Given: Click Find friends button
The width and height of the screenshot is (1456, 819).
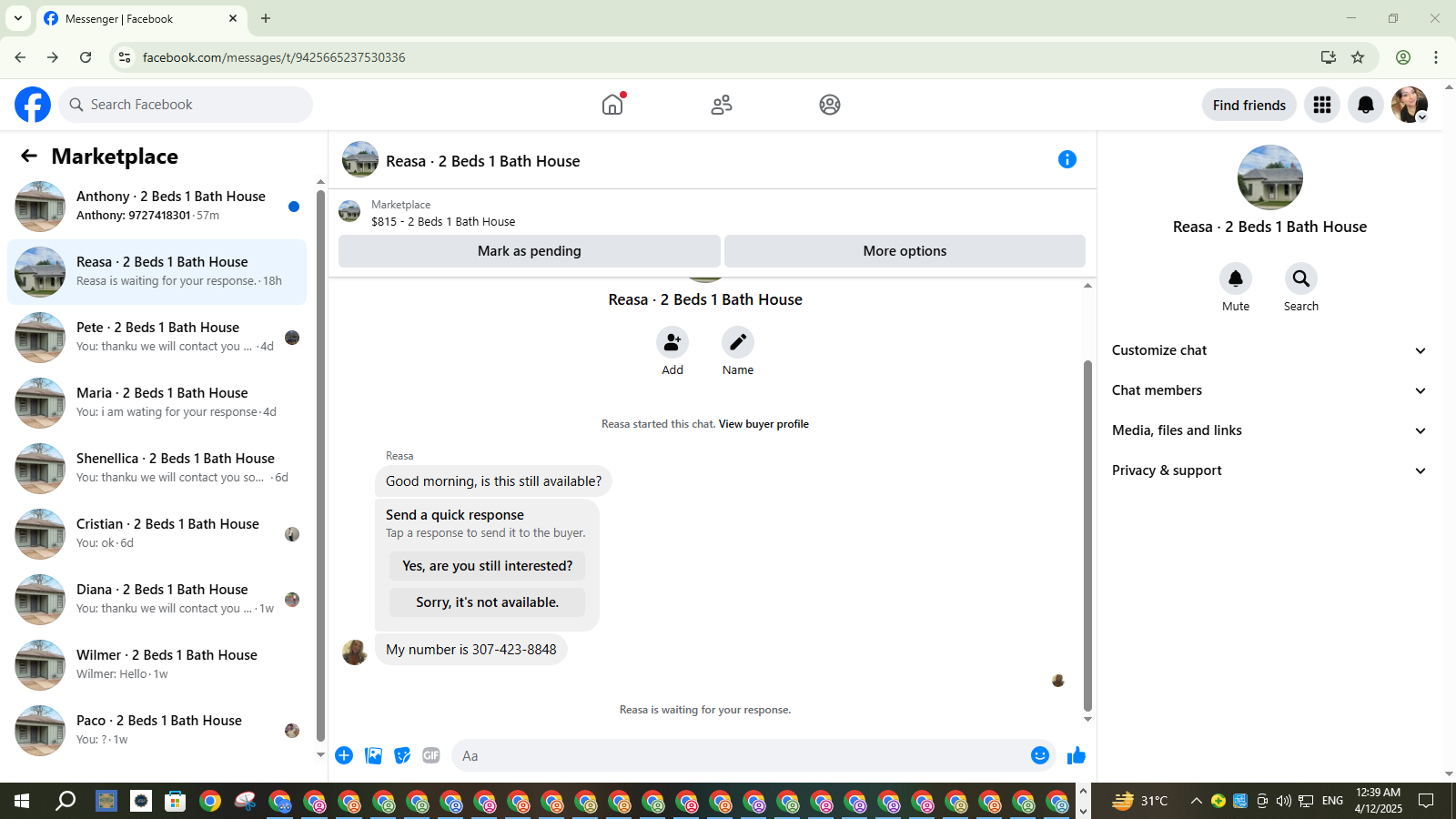Looking at the screenshot, I should [1249, 105].
